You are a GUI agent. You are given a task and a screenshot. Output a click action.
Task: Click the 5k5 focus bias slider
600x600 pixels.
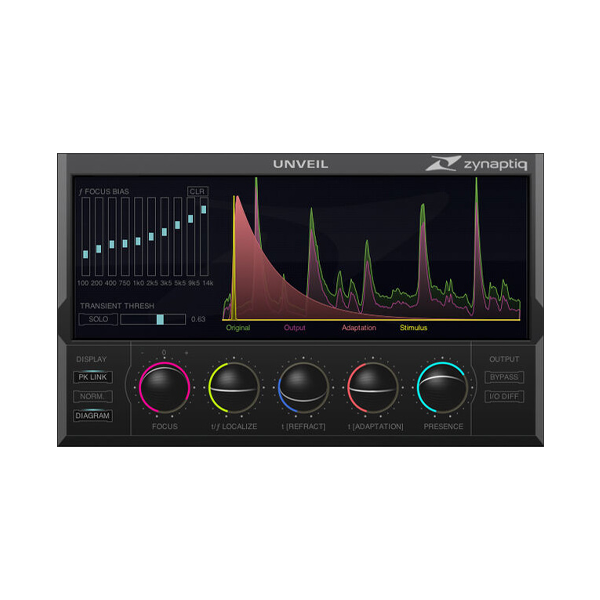coord(178,236)
